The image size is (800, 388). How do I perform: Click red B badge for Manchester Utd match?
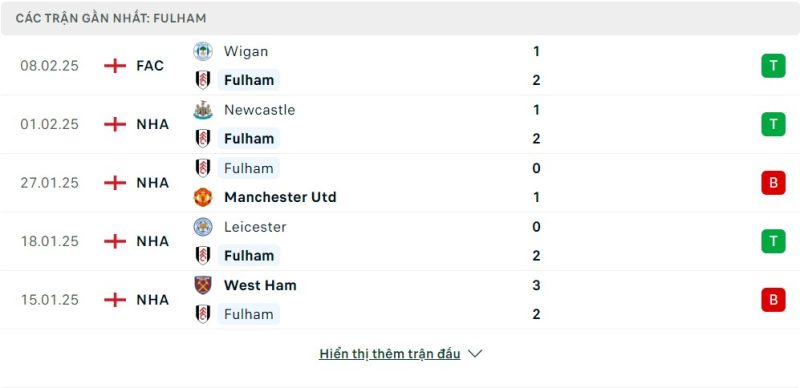(x=773, y=183)
